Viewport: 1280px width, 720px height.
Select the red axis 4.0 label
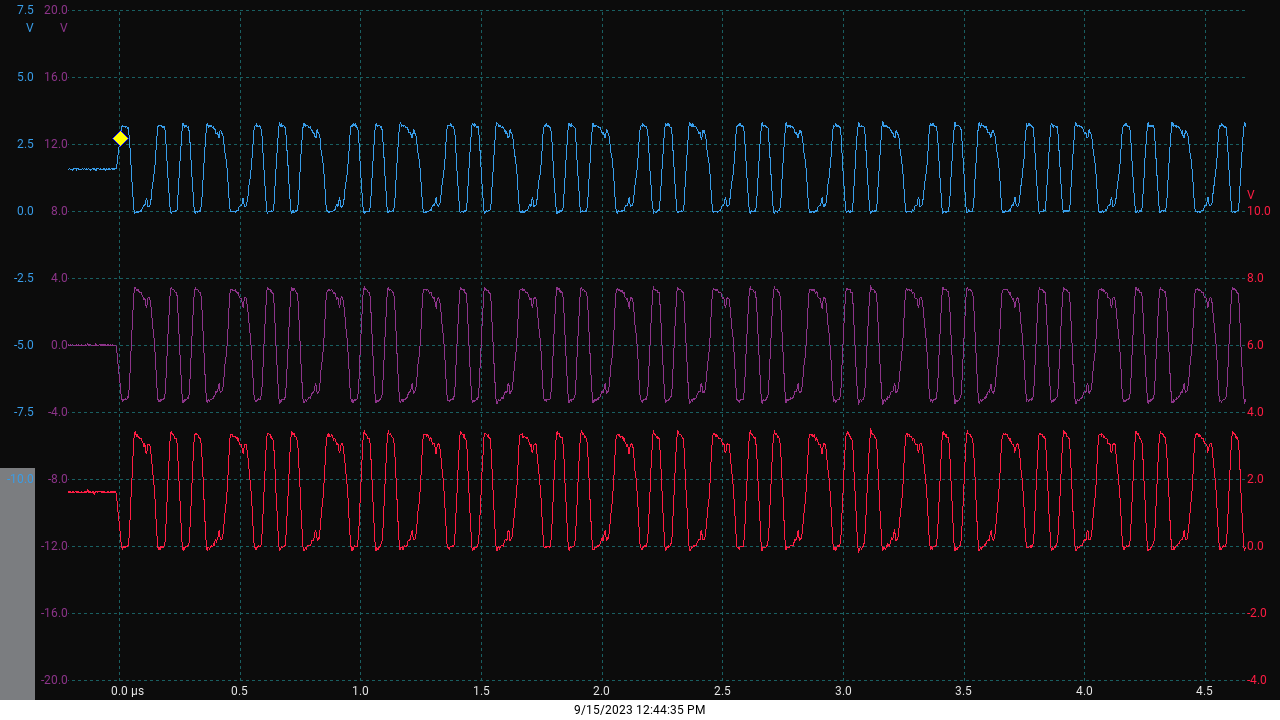pyautogui.click(x=1256, y=412)
